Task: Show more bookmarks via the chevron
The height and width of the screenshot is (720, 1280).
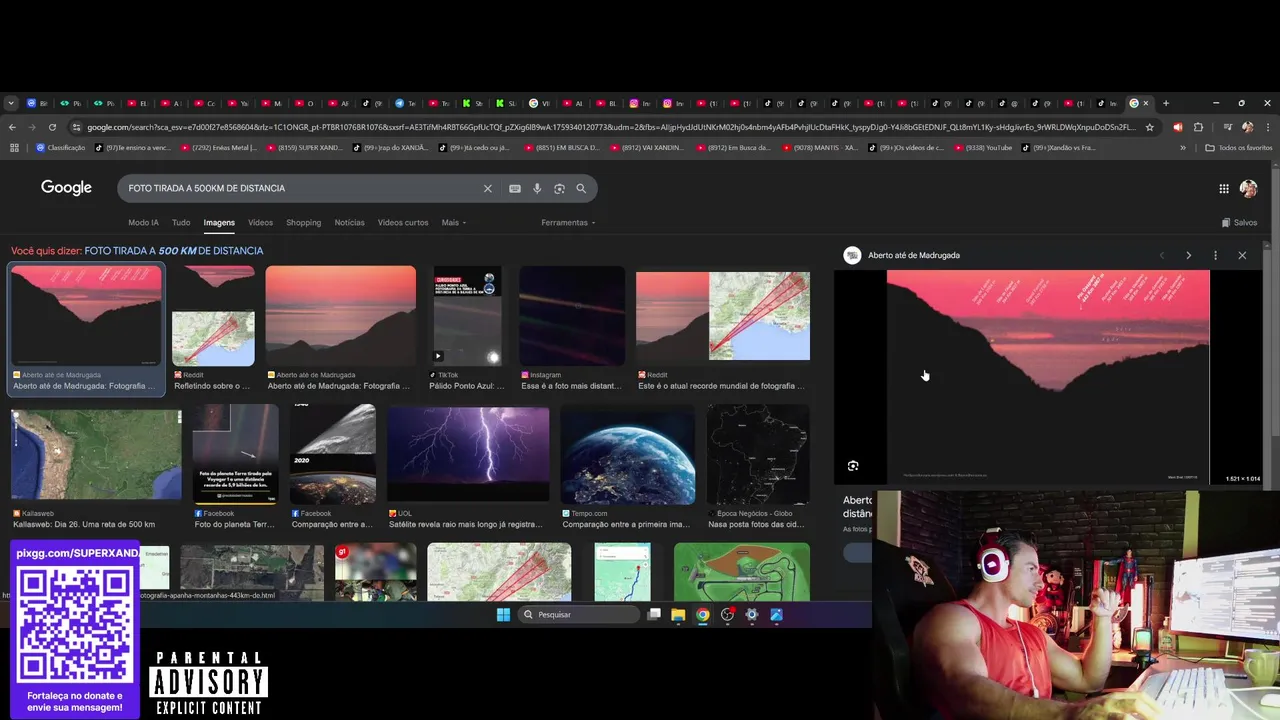Action: coord(1183,148)
